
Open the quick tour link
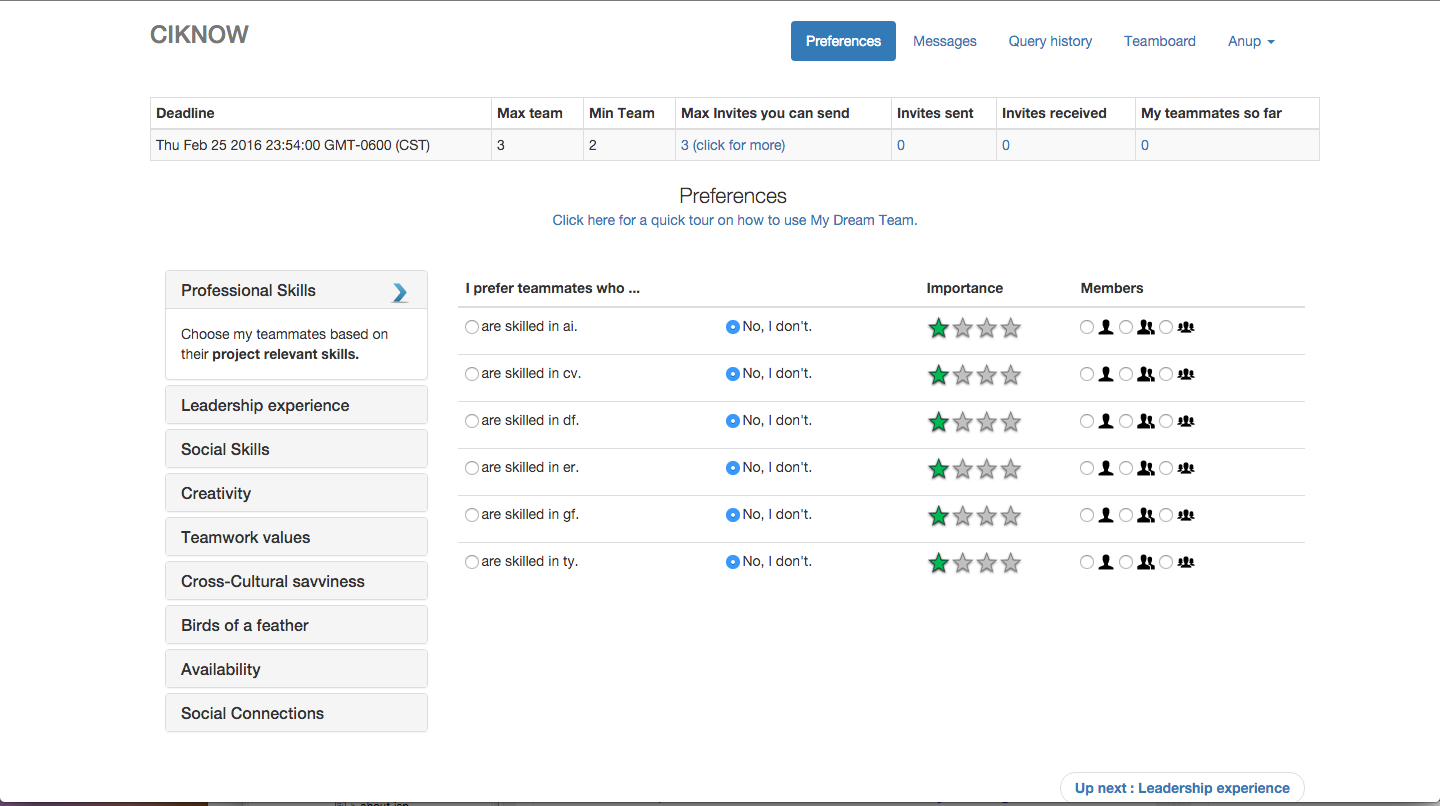tap(734, 220)
